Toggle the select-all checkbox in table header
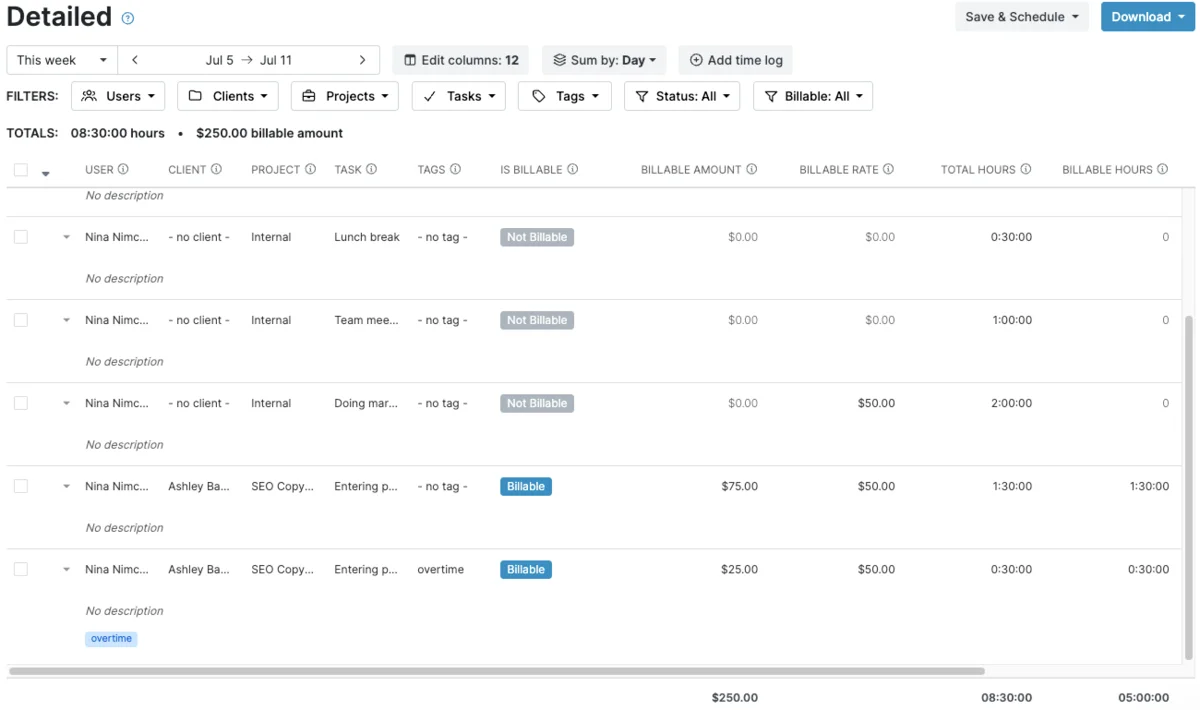Screen dimensions: 1200x710 (21, 170)
